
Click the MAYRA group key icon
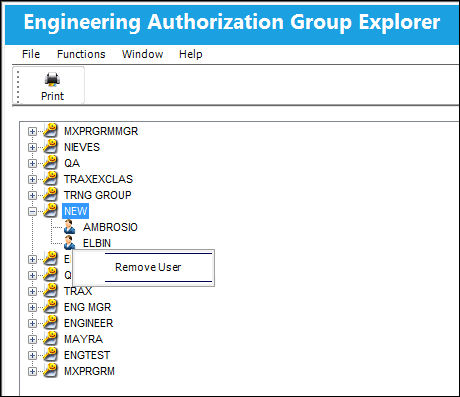pyautogui.click(x=51, y=338)
